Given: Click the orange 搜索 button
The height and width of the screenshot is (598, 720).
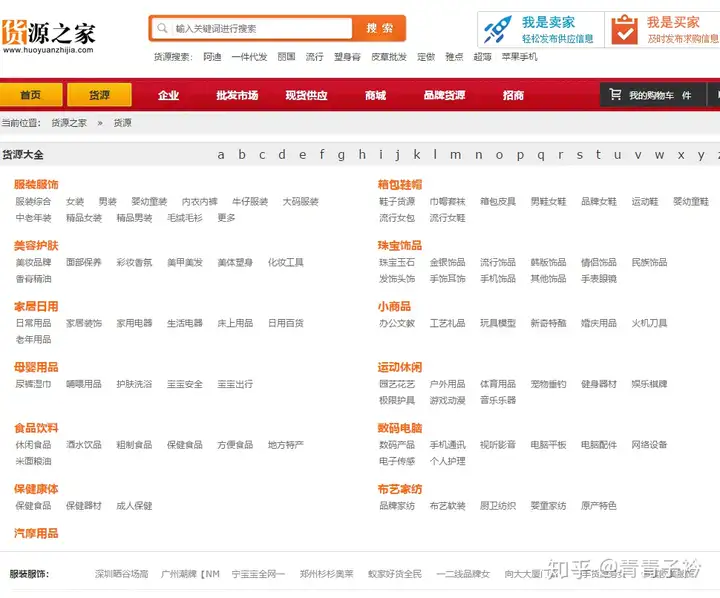Looking at the screenshot, I should coord(379,28).
